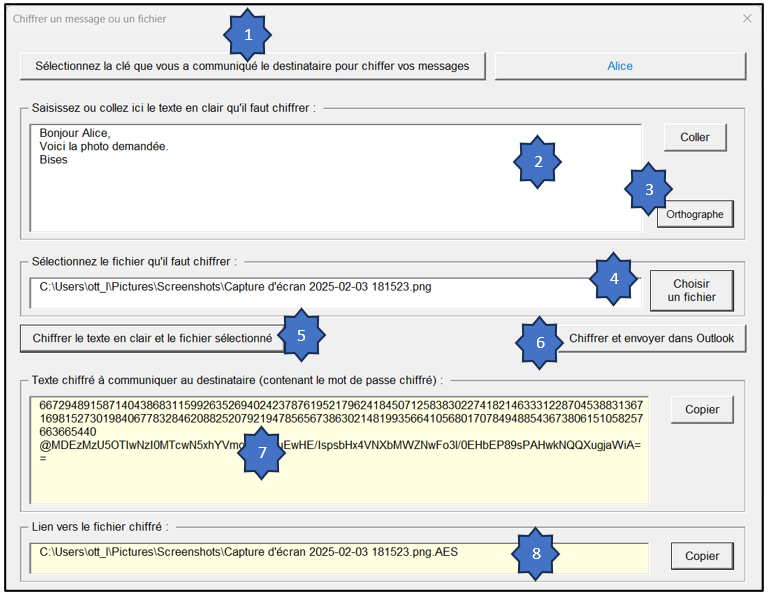Click the Alice recipient button
Viewport: 768px width, 597px height.
(620, 66)
